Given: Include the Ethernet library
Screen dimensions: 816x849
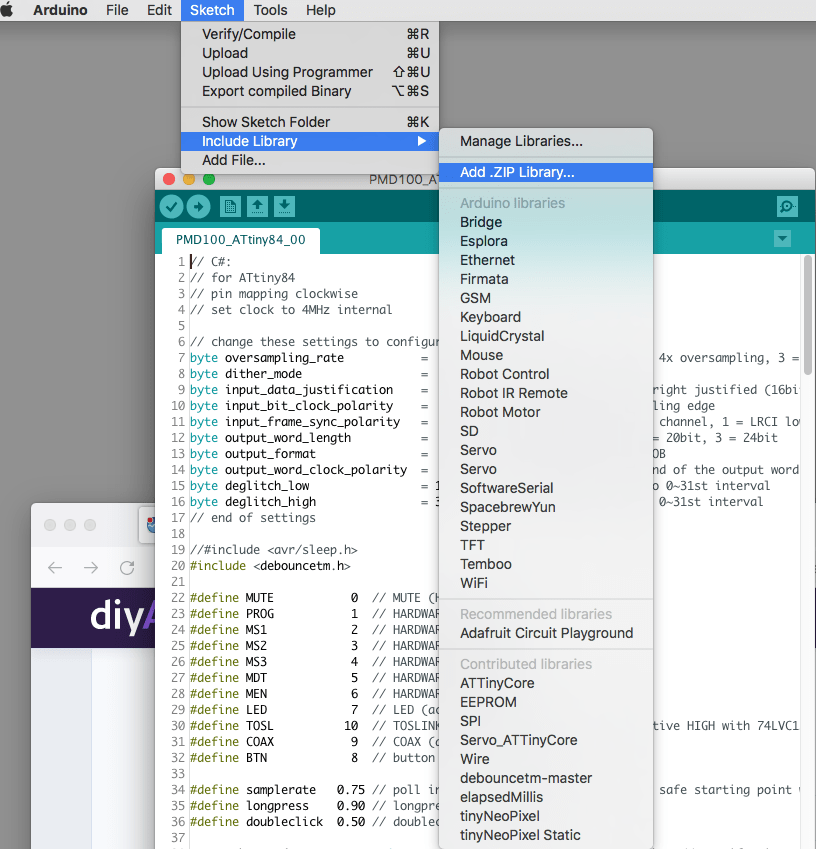Looking at the screenshot, I should pyautogui.click(x=546, y=260).
